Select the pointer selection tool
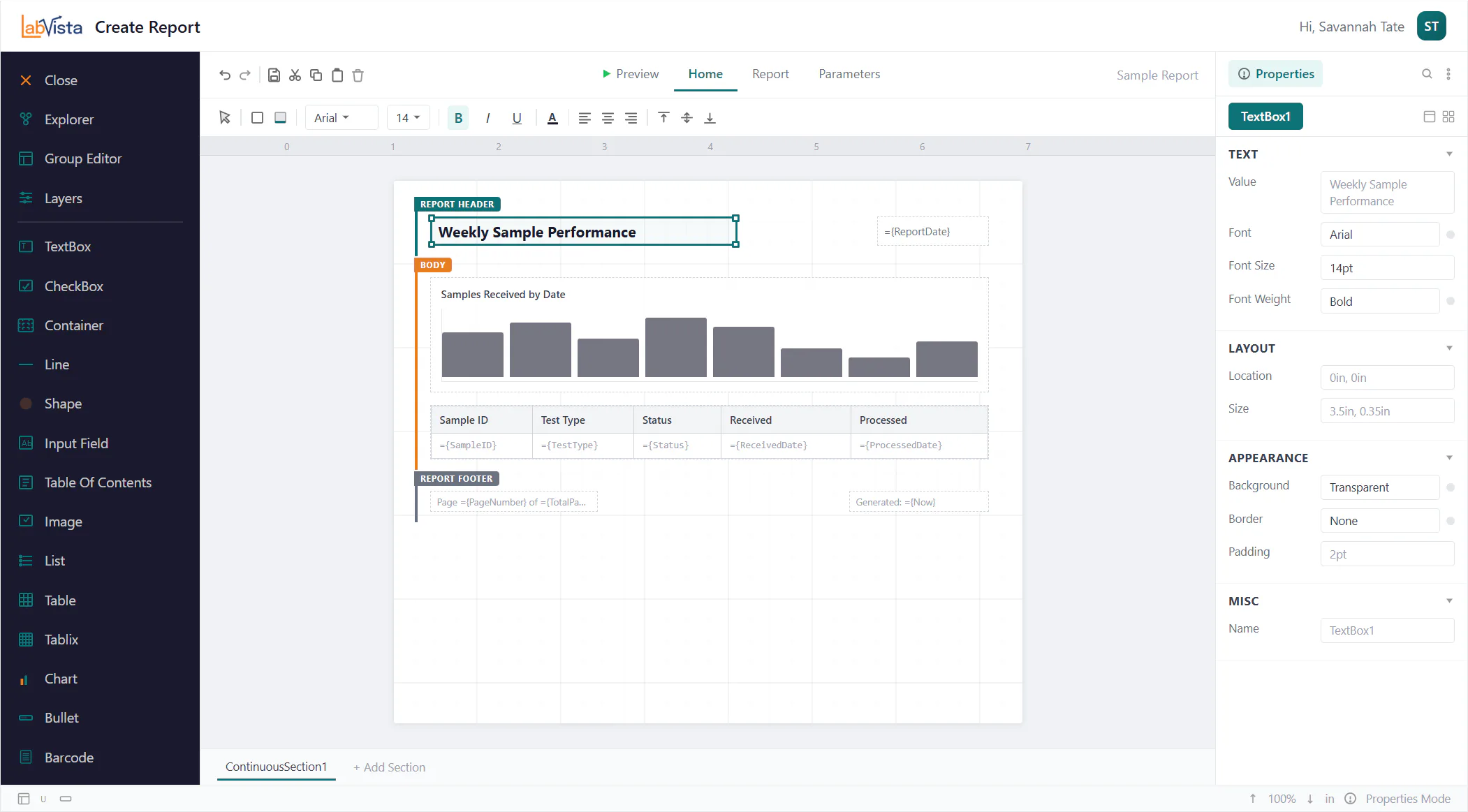Viewport: 1468px width, 812px height. coord(225,117)
